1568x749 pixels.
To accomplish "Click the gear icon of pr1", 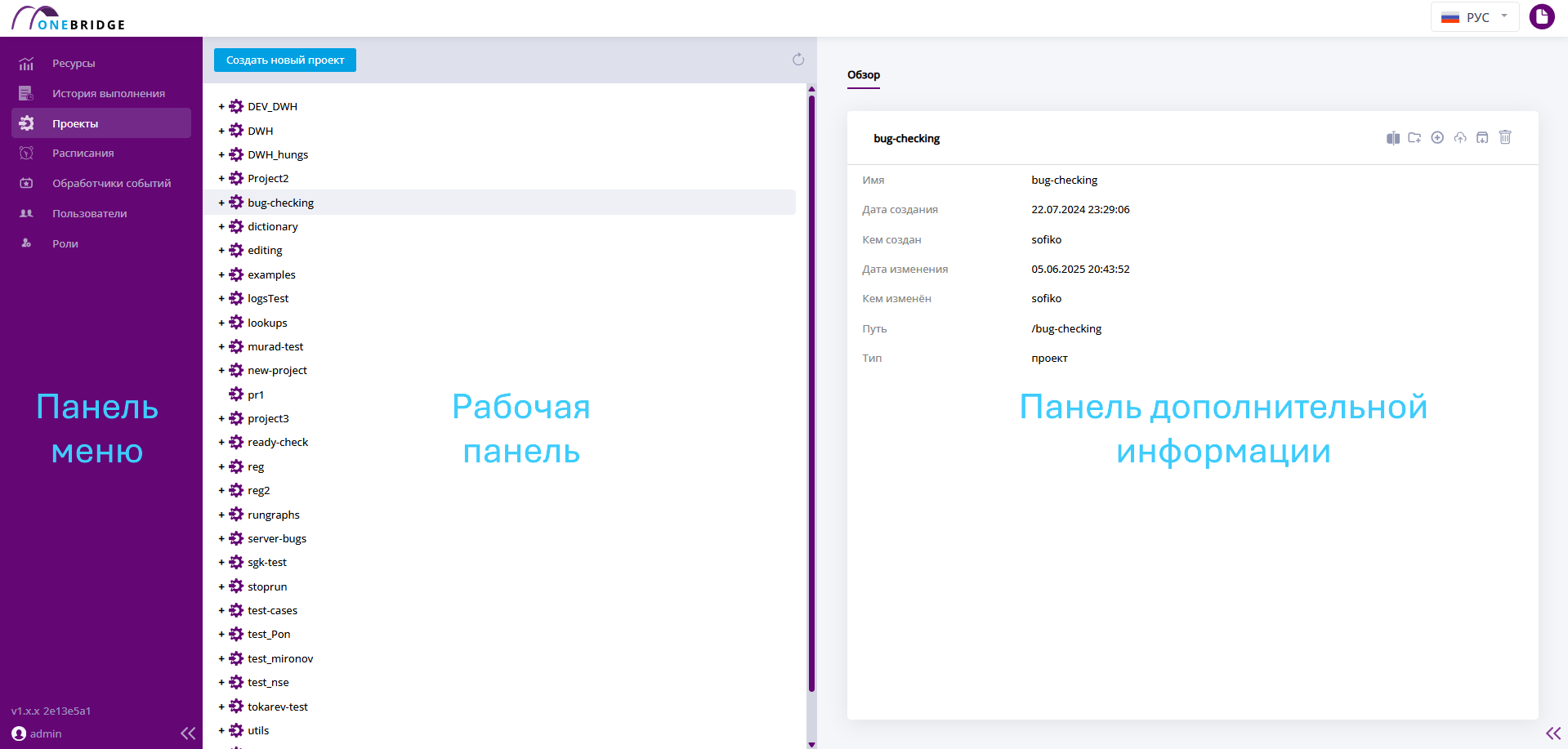I will coord(236,395).
